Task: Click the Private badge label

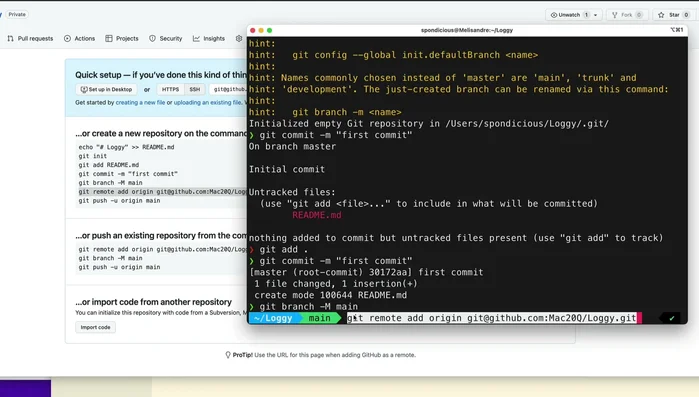Action: tap(17, 15)
